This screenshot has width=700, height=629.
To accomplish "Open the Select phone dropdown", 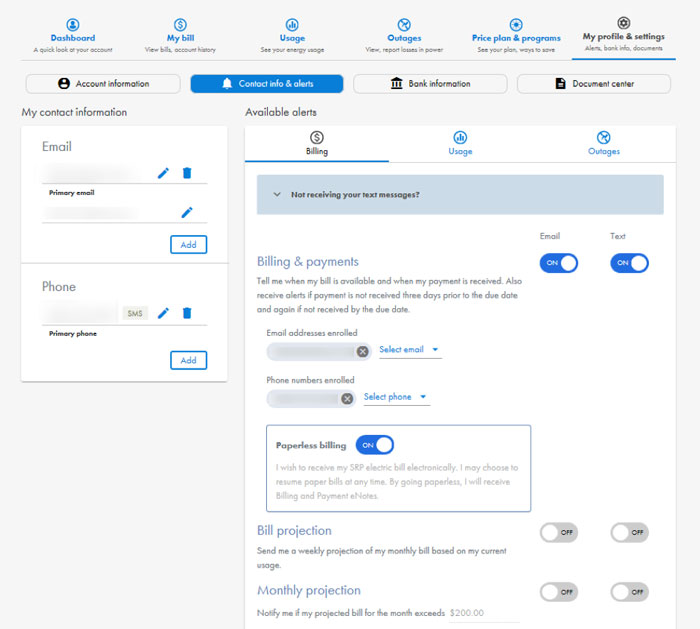I will click(396, 397).
